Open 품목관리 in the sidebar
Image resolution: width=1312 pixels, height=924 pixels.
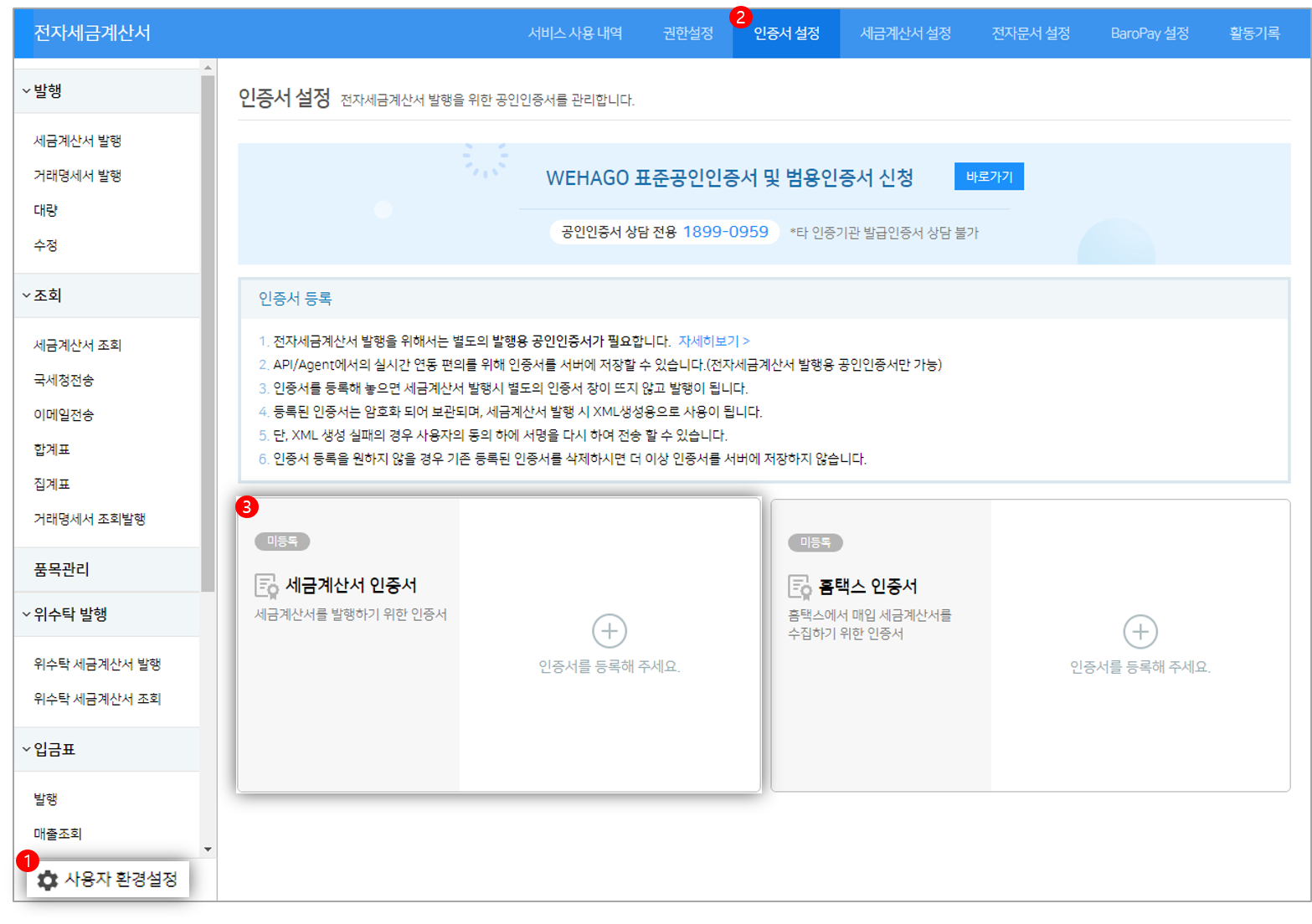(61, 569)
